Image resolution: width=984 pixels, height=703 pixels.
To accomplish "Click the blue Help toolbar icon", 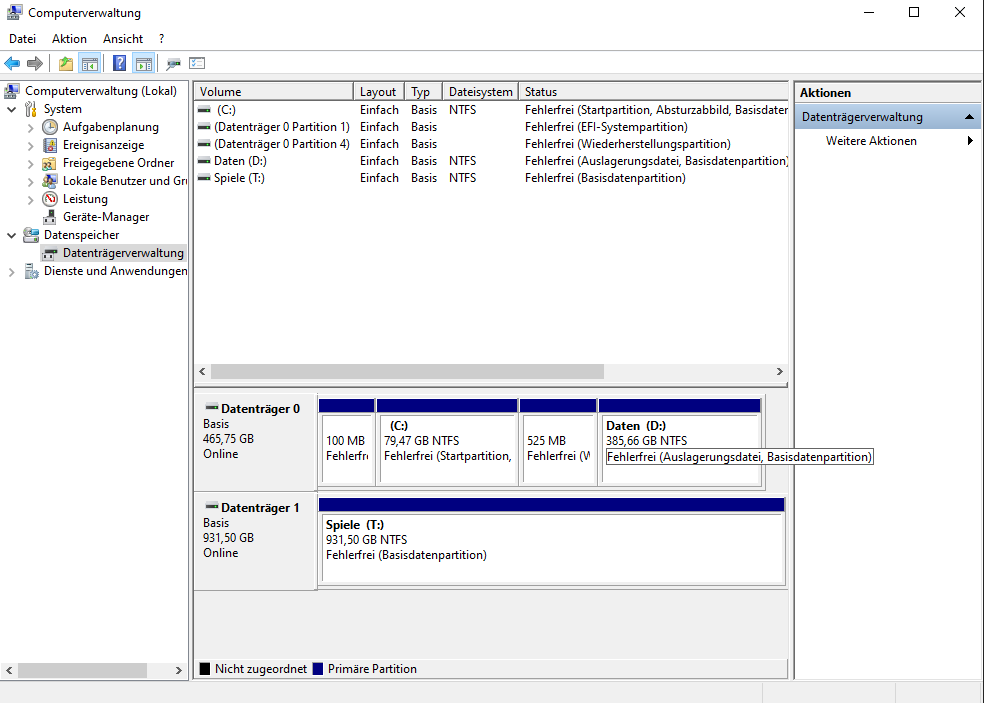I will [119, 63].
